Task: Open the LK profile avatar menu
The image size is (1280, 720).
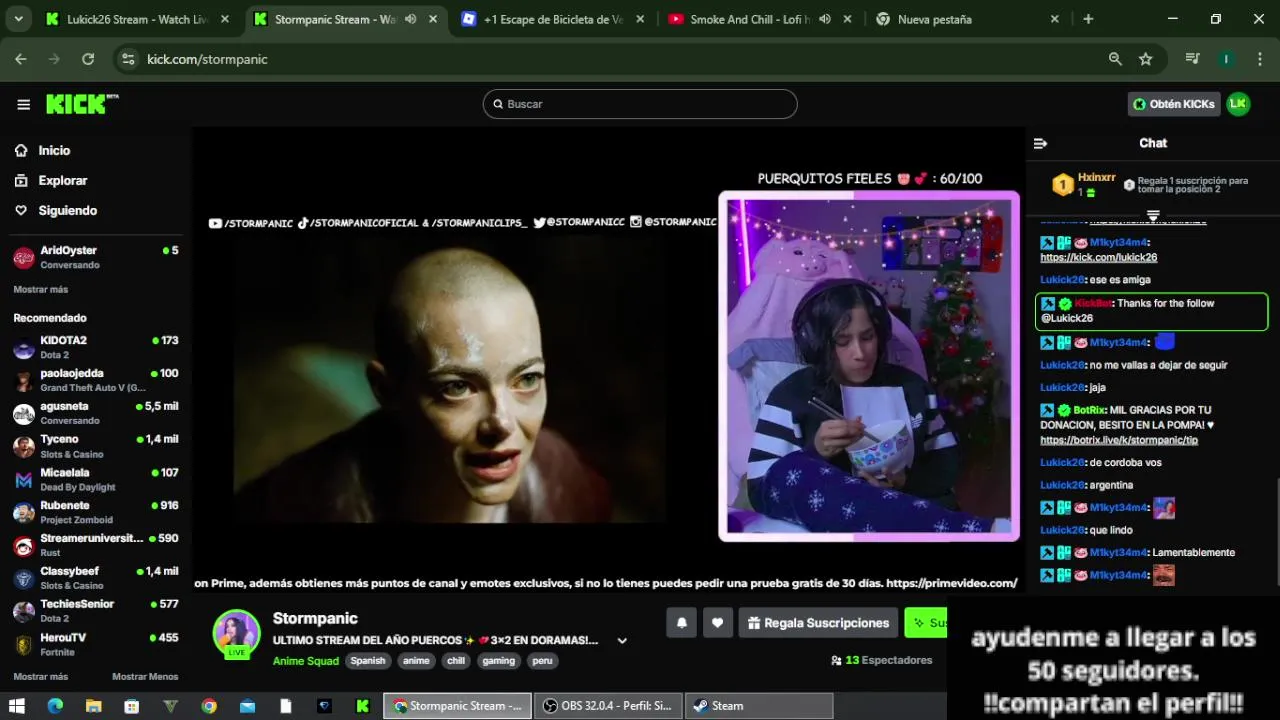Action: 1238,104
